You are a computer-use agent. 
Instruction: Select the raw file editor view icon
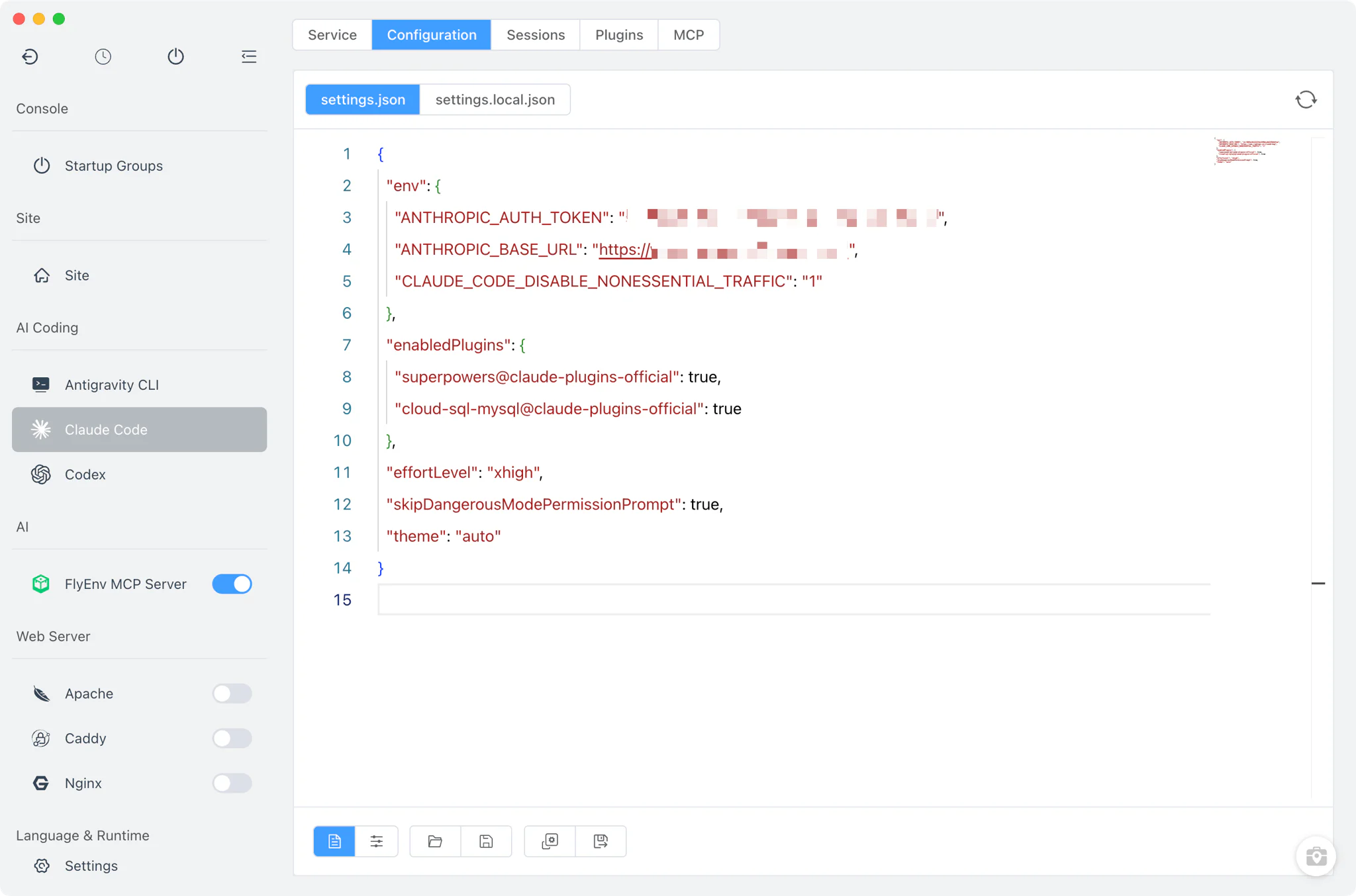(x=334, y=841)
